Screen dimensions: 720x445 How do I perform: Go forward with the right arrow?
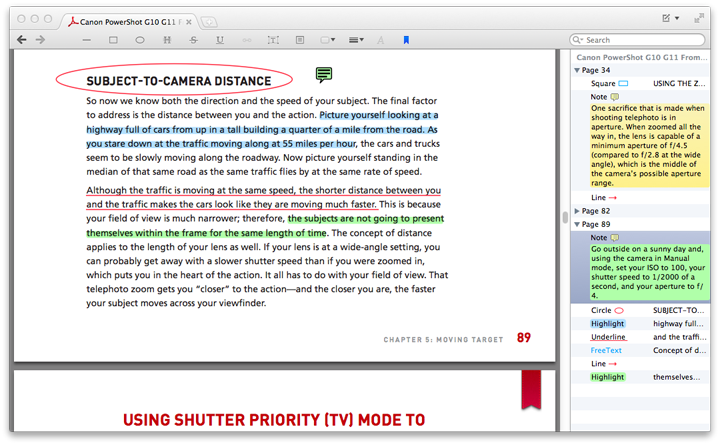pos(40,40)
